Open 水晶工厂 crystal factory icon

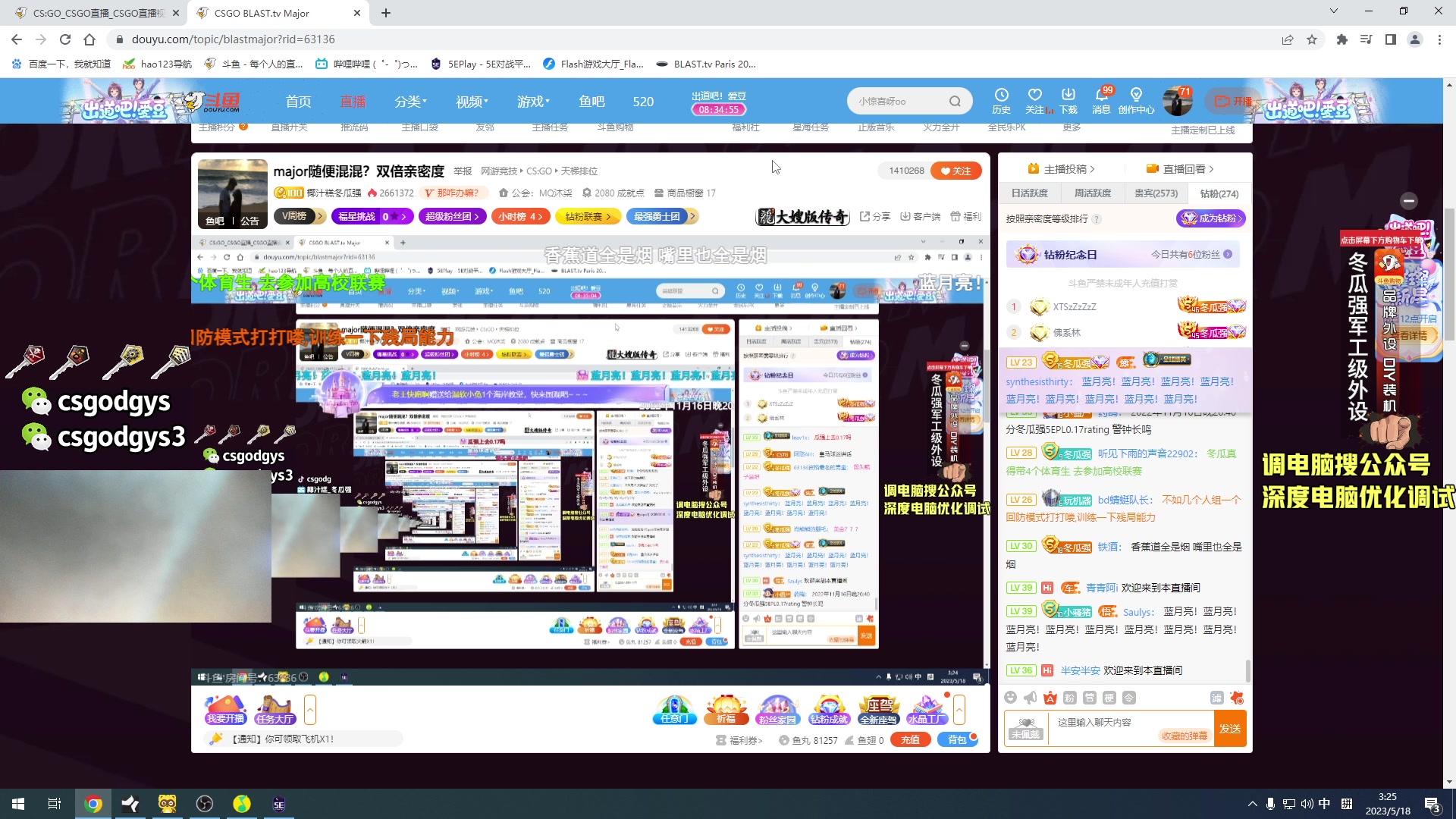pyautogui.click(x=927, y=710)
